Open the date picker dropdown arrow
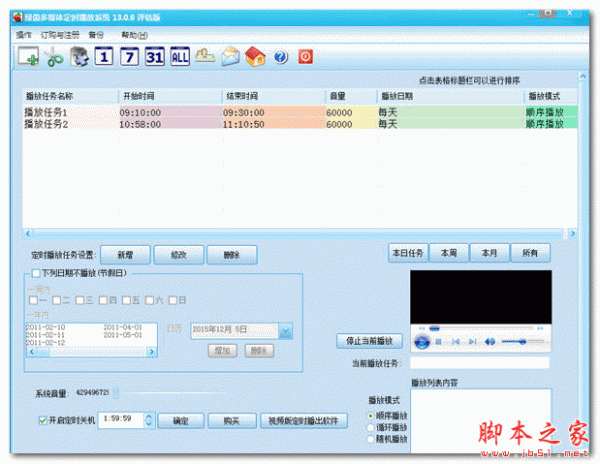This screenshot has height=464, width=600. (286, 331)
